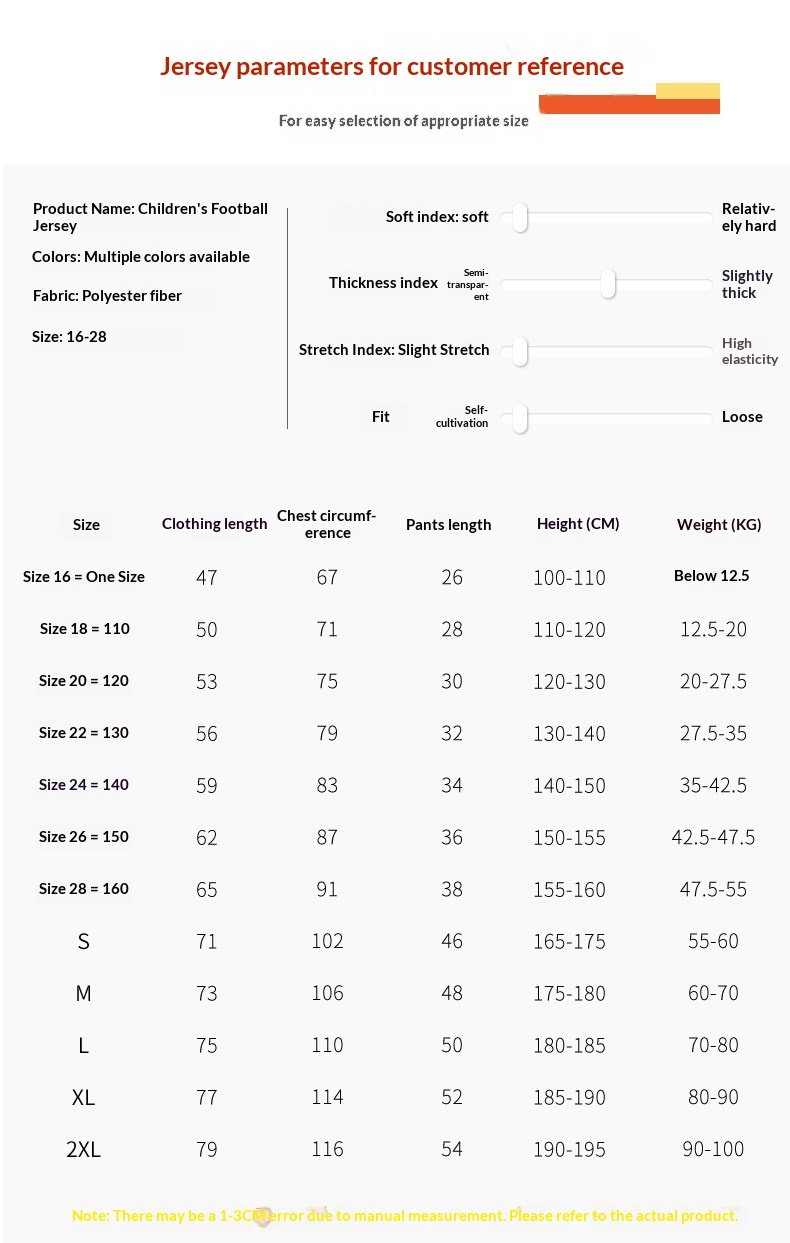This screenshot has width=790, height=1243.
Task: Click the 165-175 height cell
Action: click(x=569, y=942)
